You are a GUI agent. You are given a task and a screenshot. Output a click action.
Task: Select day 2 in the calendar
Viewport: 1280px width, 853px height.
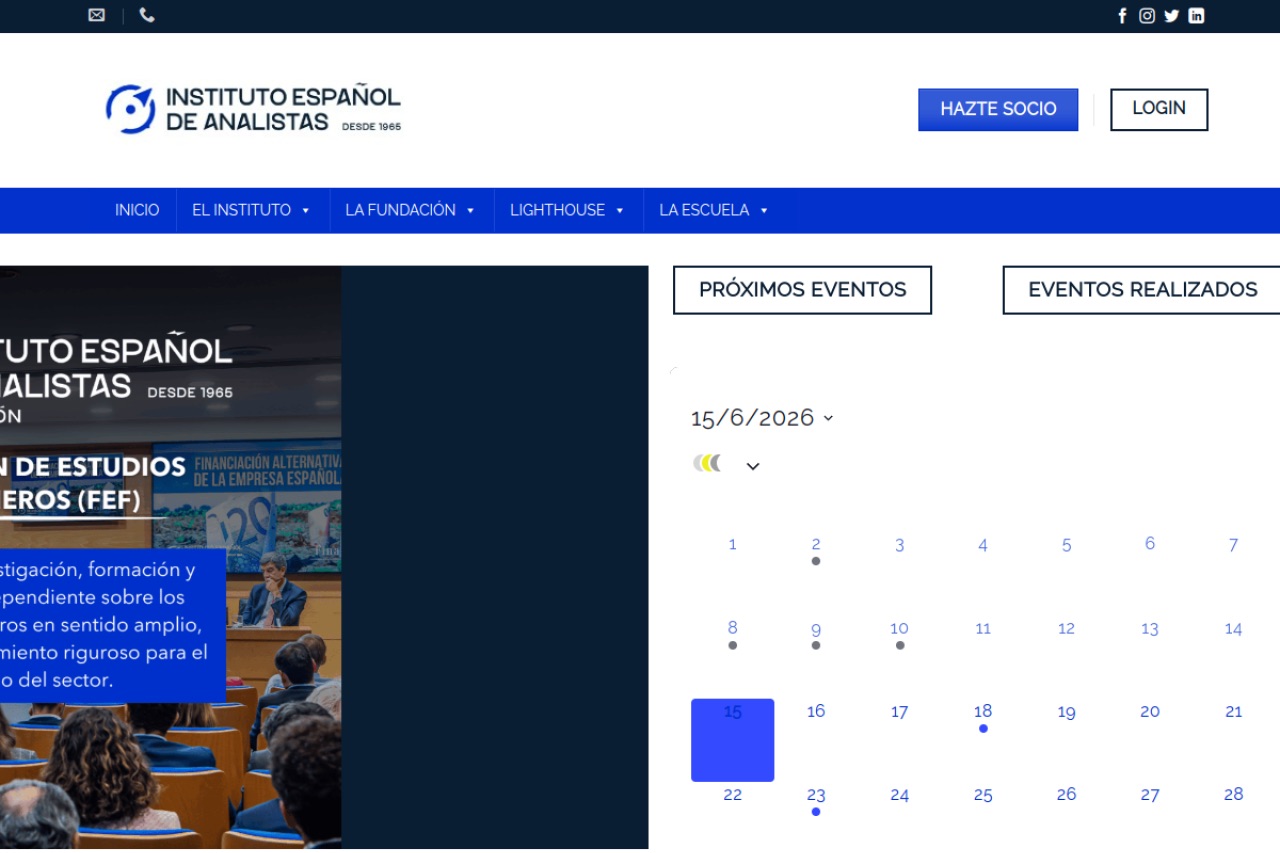pyautogui.click(x=816, y=545)
